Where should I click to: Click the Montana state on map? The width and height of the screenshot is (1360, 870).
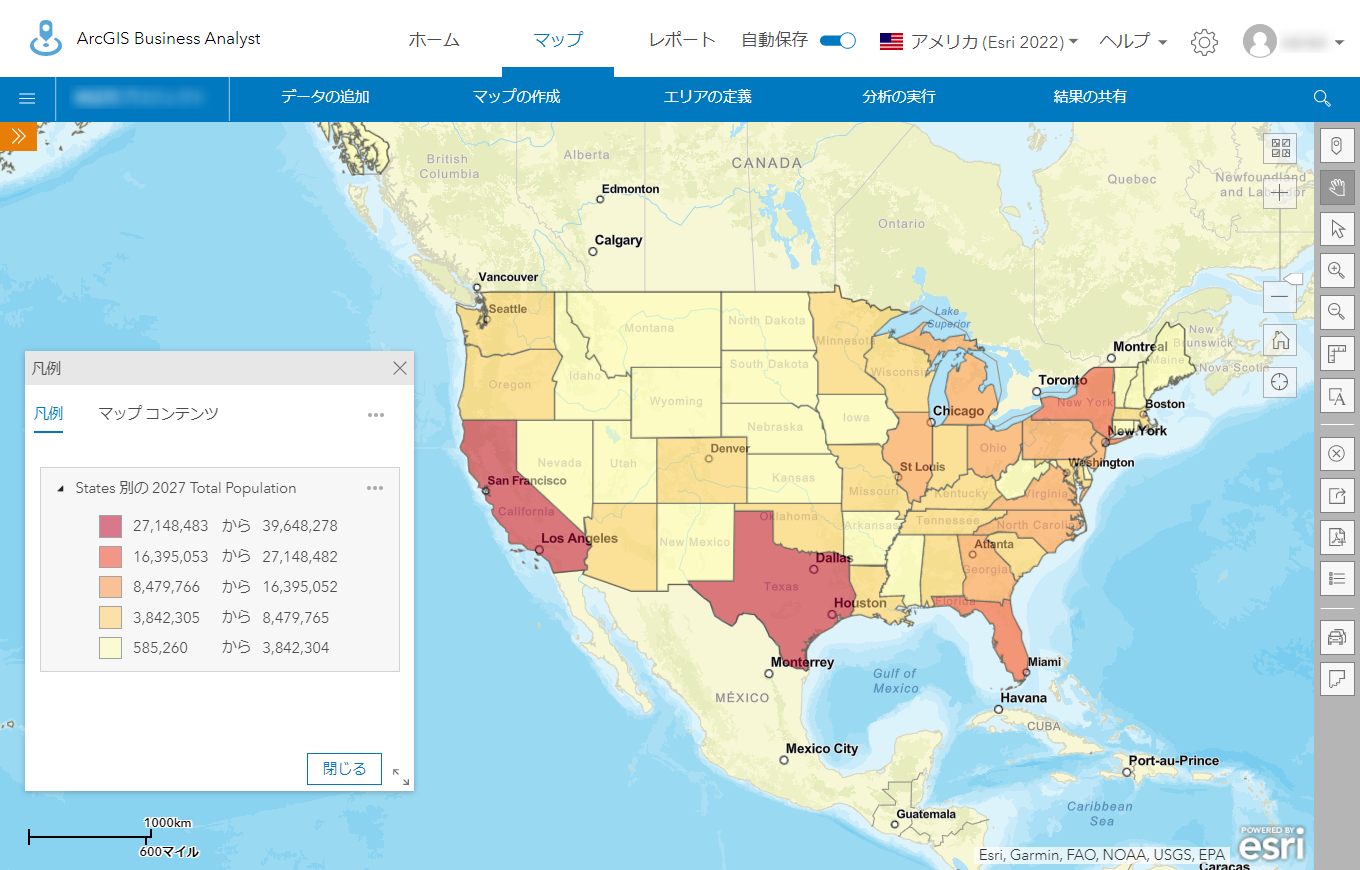point(648,328)
